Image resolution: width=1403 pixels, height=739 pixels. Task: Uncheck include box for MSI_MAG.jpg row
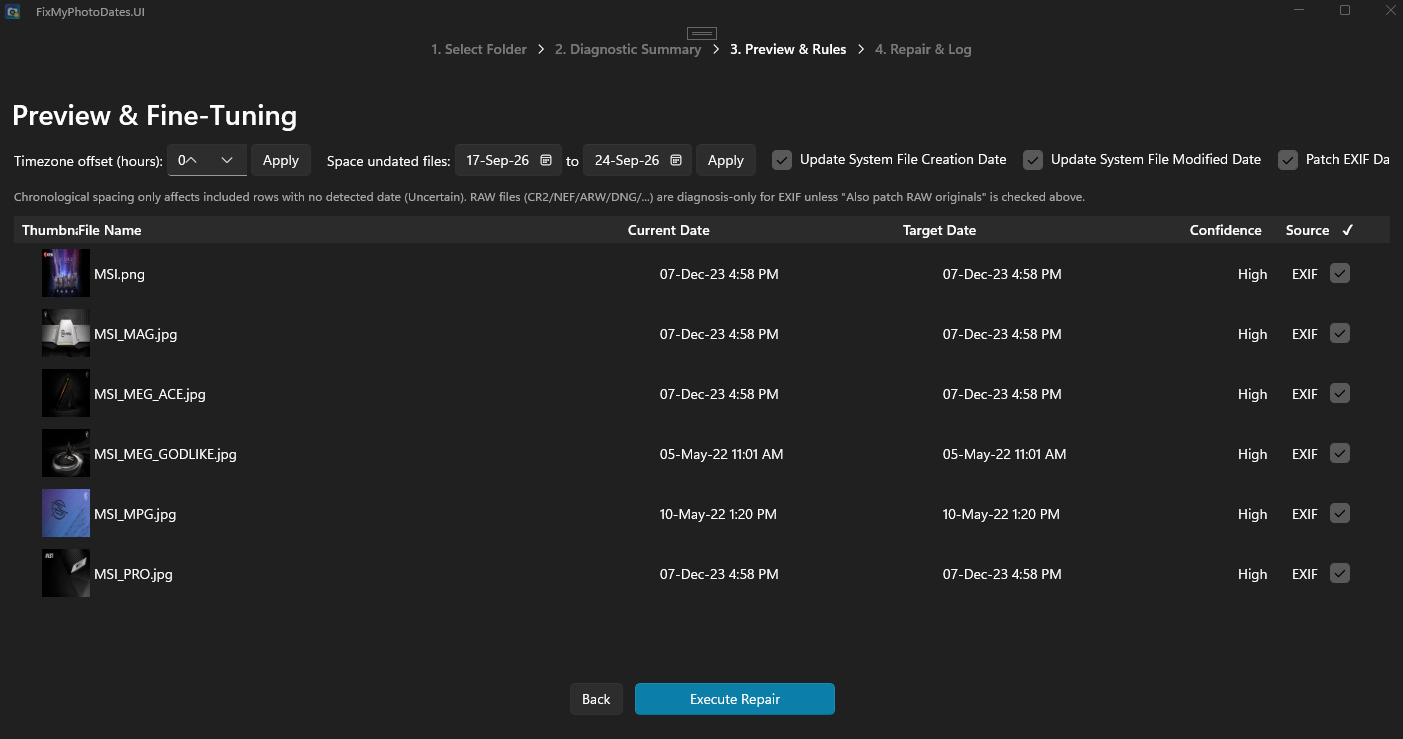tap(1340, 333)
